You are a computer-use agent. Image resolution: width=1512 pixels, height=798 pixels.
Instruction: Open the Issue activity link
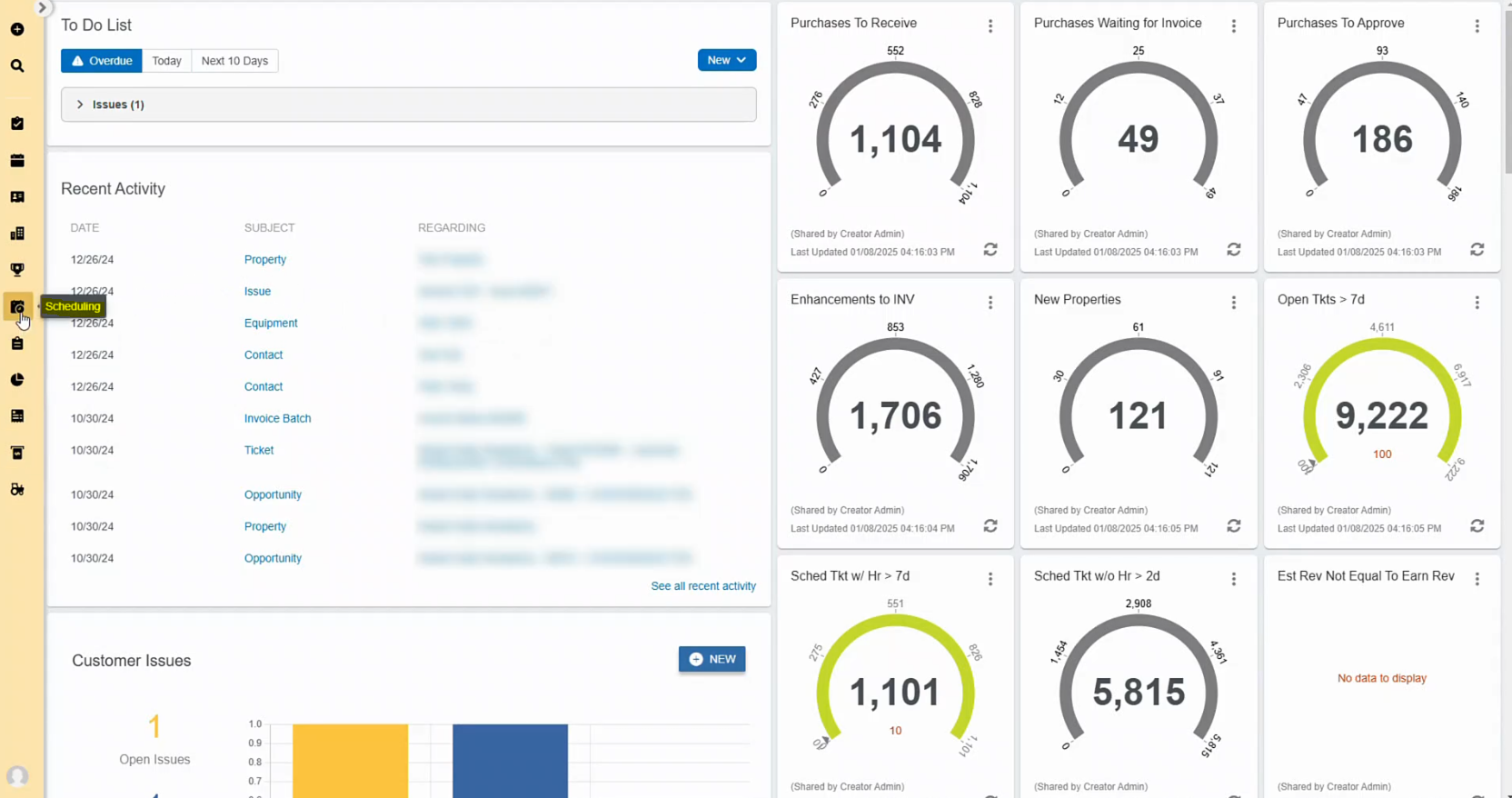[257, 291]
